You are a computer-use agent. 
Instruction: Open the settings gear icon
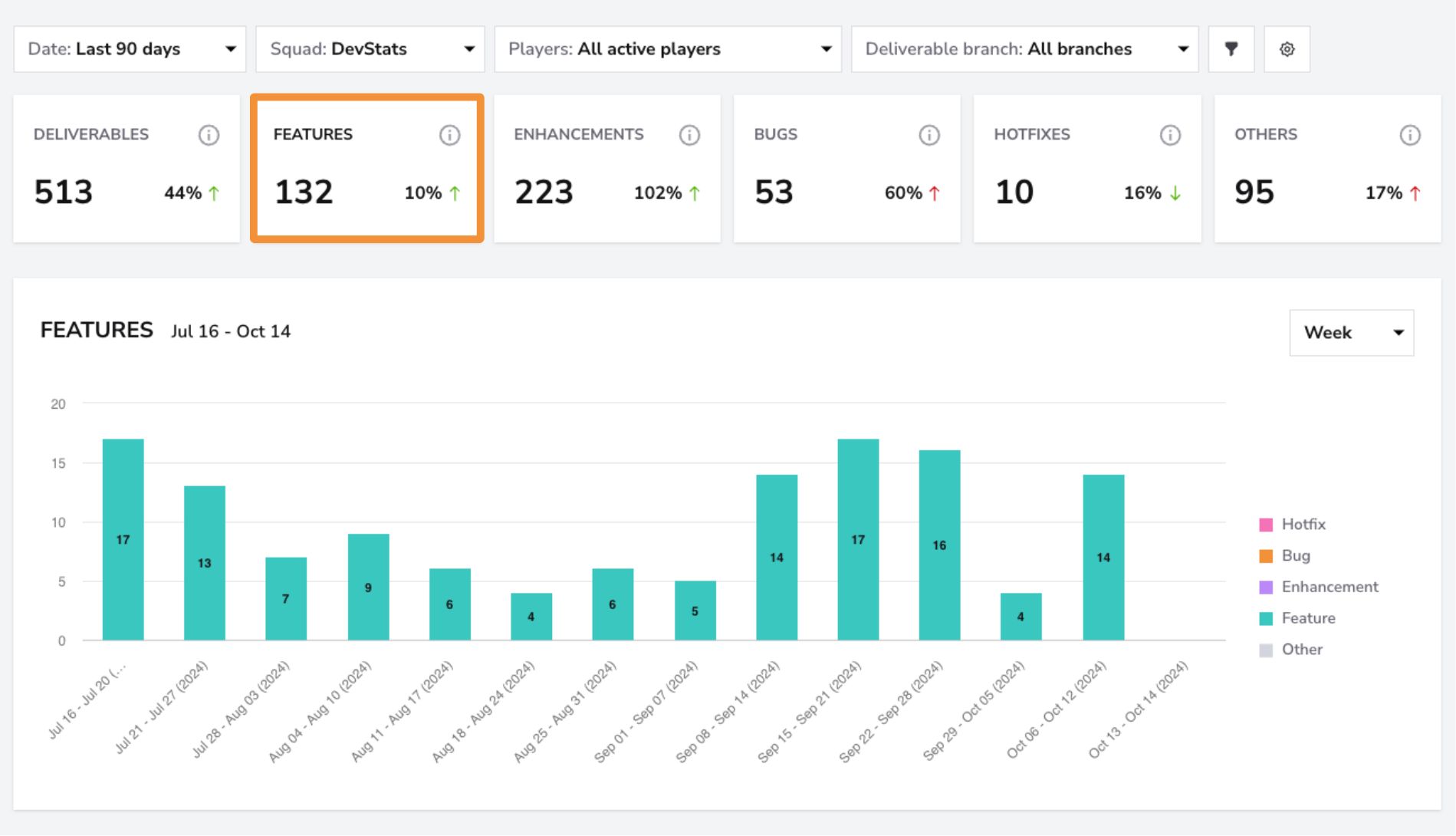[1287, 49]
